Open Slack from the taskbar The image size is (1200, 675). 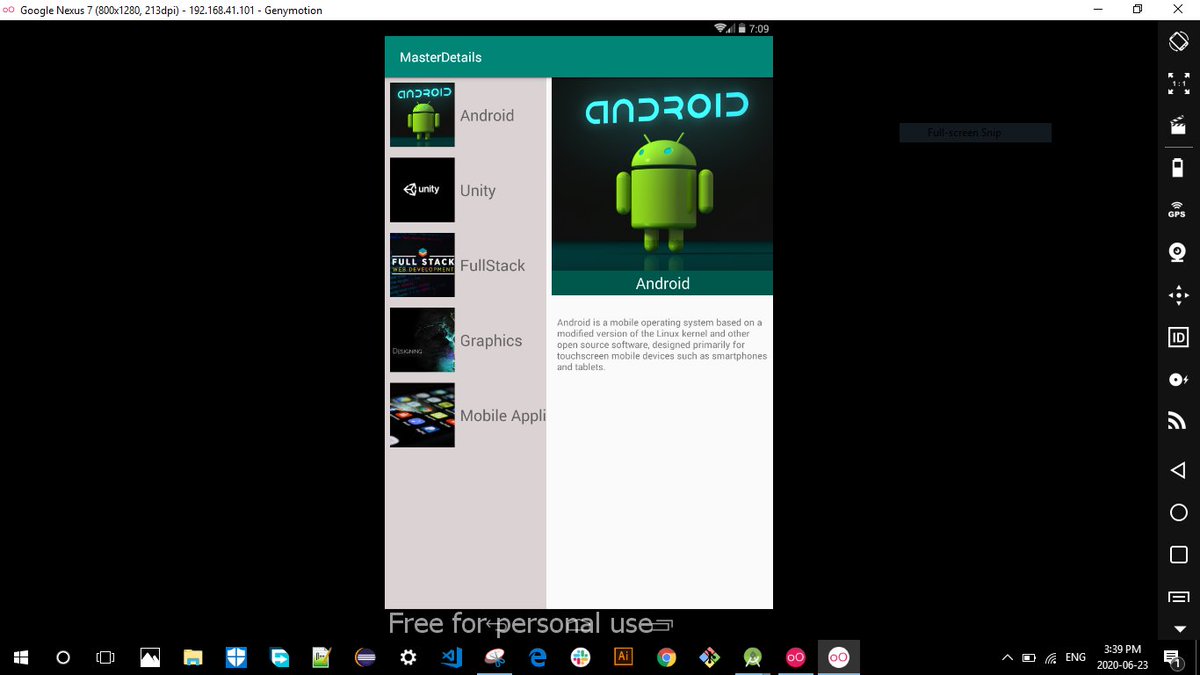pyautogui.click(x=580, y=657)
